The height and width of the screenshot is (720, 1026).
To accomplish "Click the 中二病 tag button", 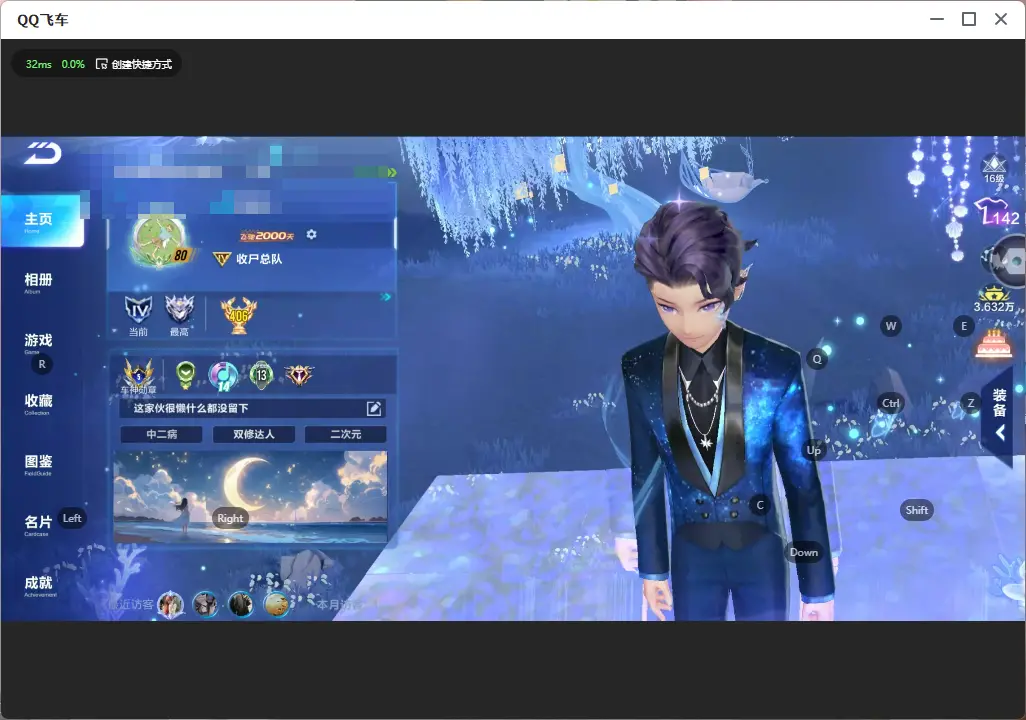I will coord(162,434).
